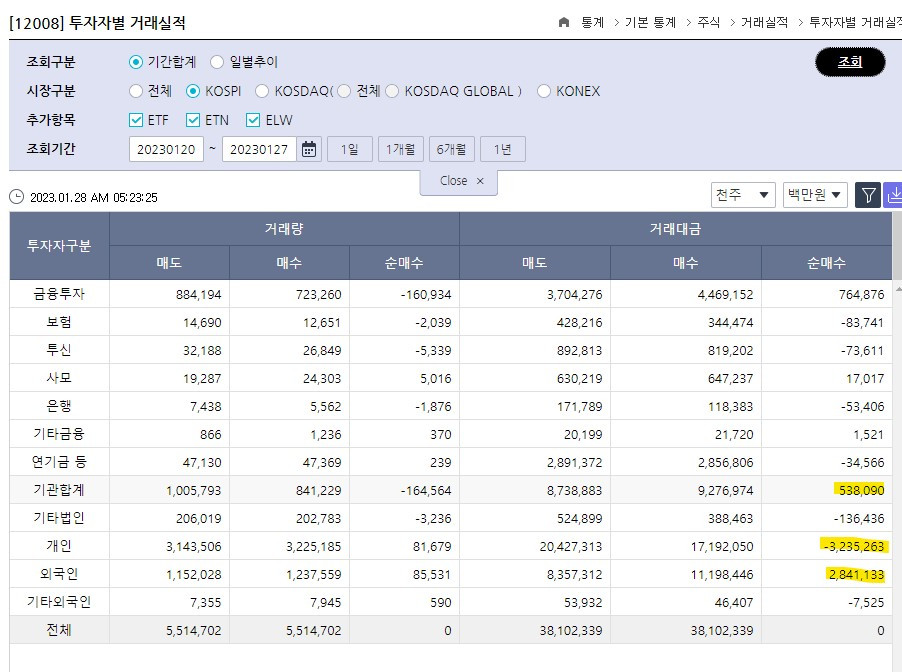
Task: Select the 일별추이 radio button
Action: (x=217, y=62)
